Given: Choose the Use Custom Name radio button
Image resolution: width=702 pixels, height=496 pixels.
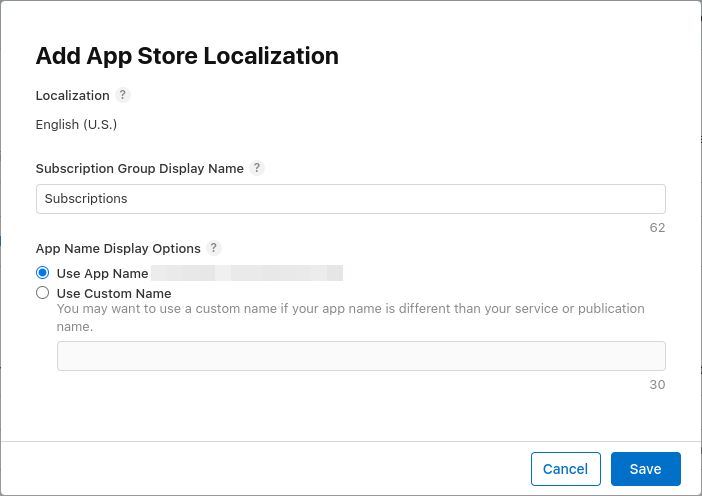Looking at the screenshot, I should tap(42, 293).
